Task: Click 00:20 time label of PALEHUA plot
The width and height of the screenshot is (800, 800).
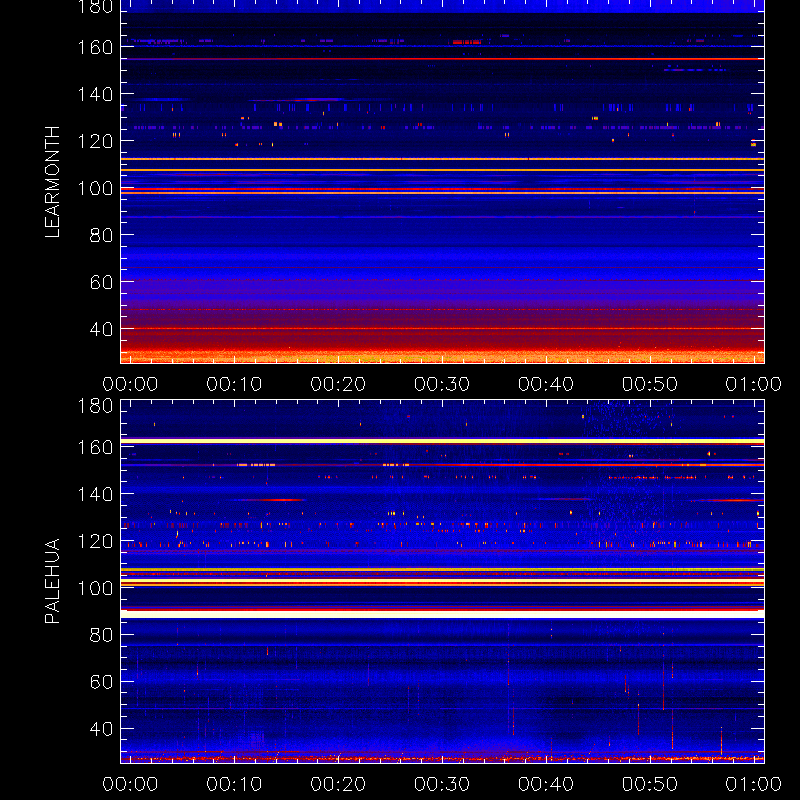Action: click(338, 784)
